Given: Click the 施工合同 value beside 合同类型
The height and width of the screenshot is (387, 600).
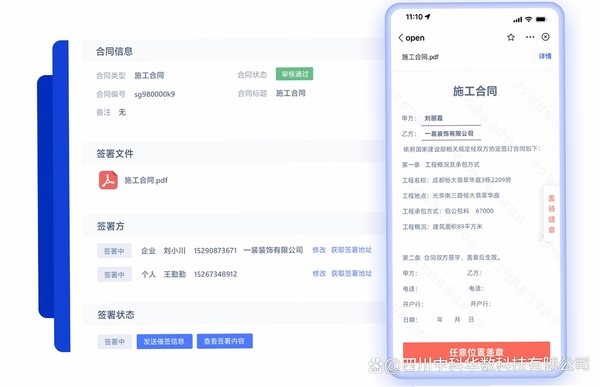Looking at the screenshot, I should click(x=149, y=75).
